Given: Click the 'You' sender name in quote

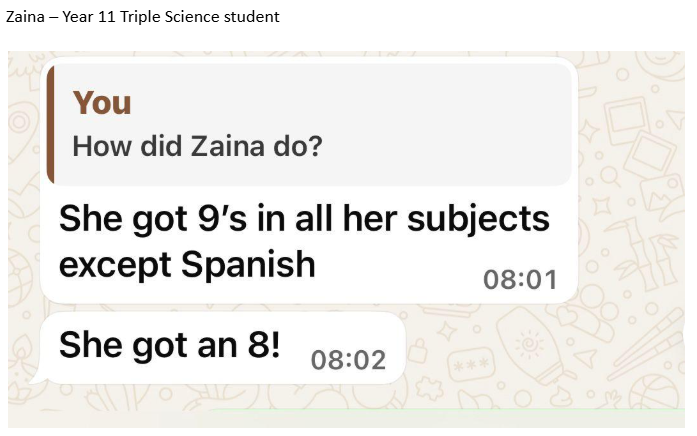Looking at the screenshot, I should (102, 102).
